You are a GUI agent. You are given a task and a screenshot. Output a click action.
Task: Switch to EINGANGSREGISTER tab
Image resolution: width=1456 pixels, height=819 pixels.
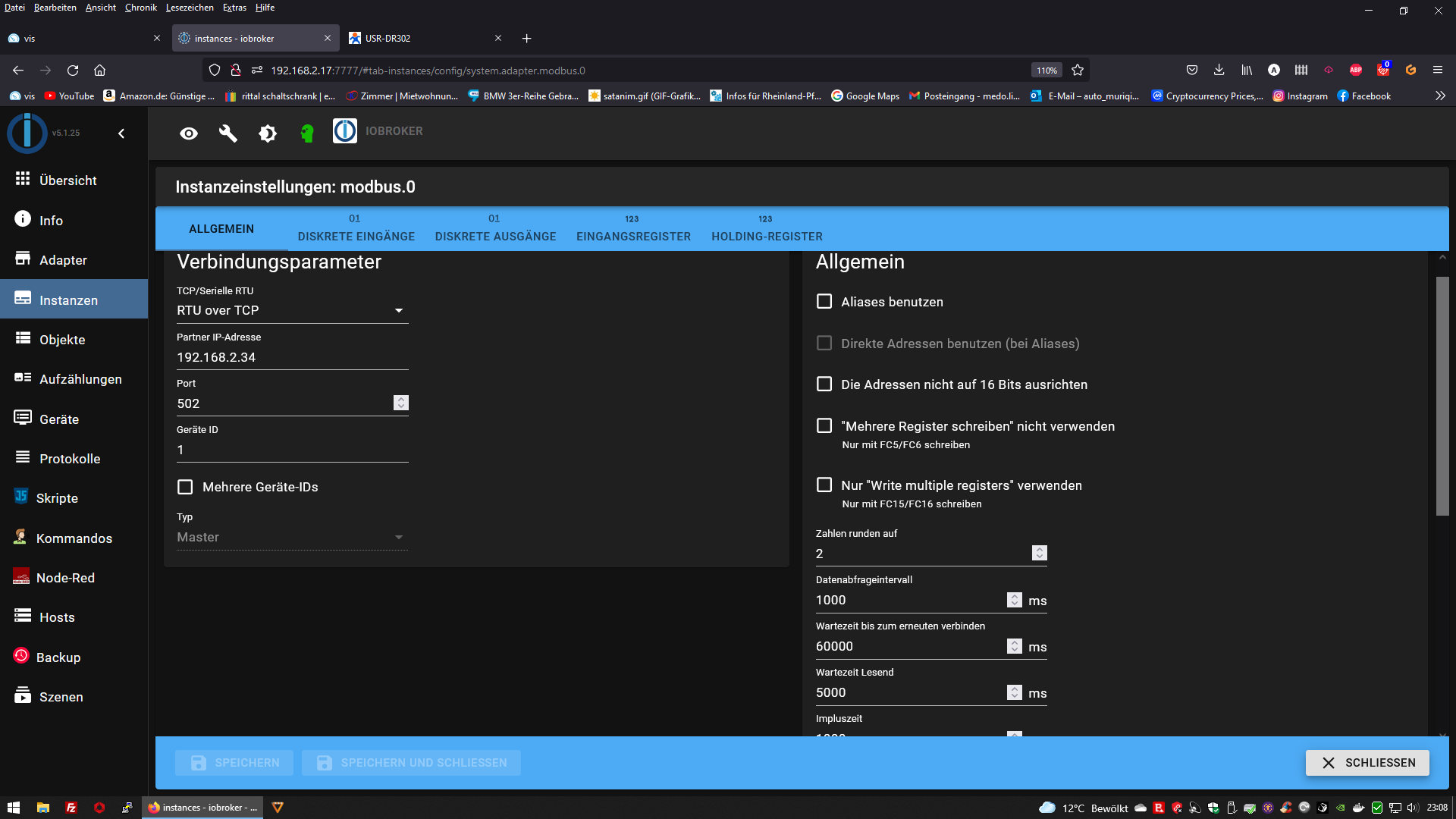tap(633, 229)
